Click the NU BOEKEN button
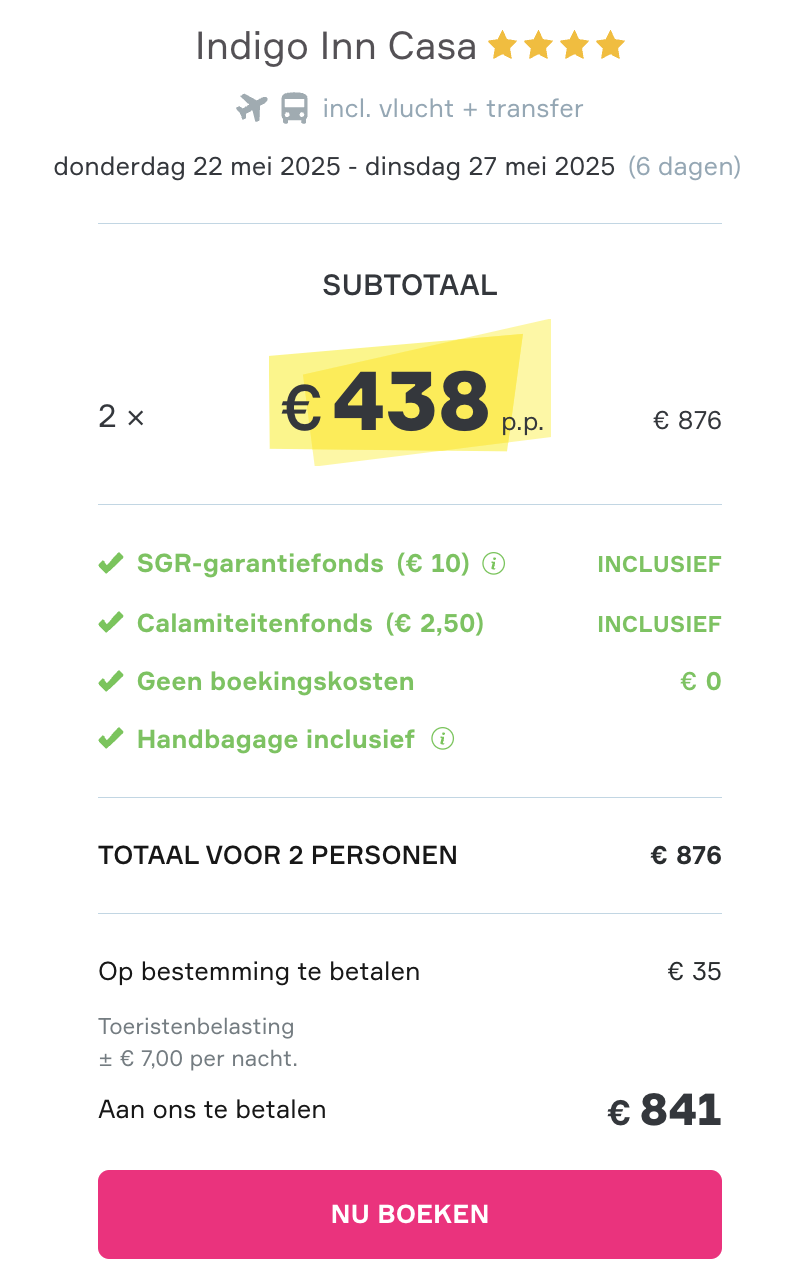Image resolution: width=804 pixels, height=1284 pixels. pos(410,1214)
